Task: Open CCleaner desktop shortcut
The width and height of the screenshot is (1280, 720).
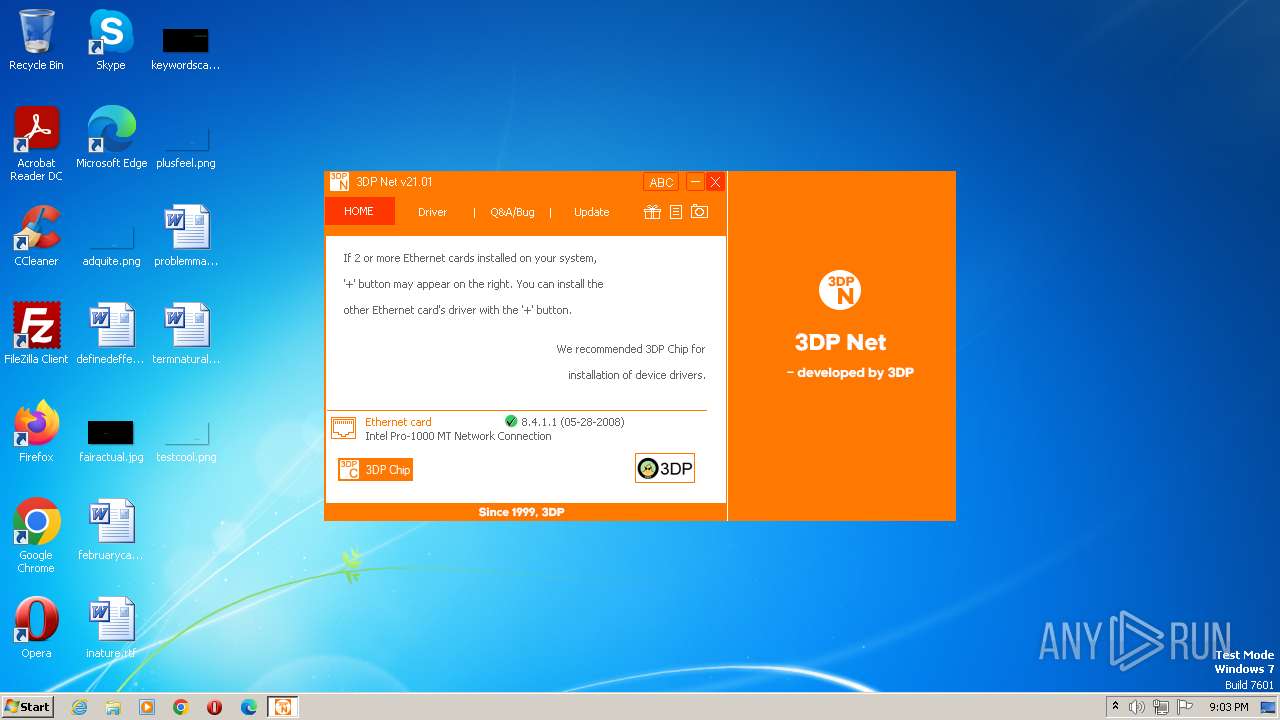Action: [x=36, y=236]
